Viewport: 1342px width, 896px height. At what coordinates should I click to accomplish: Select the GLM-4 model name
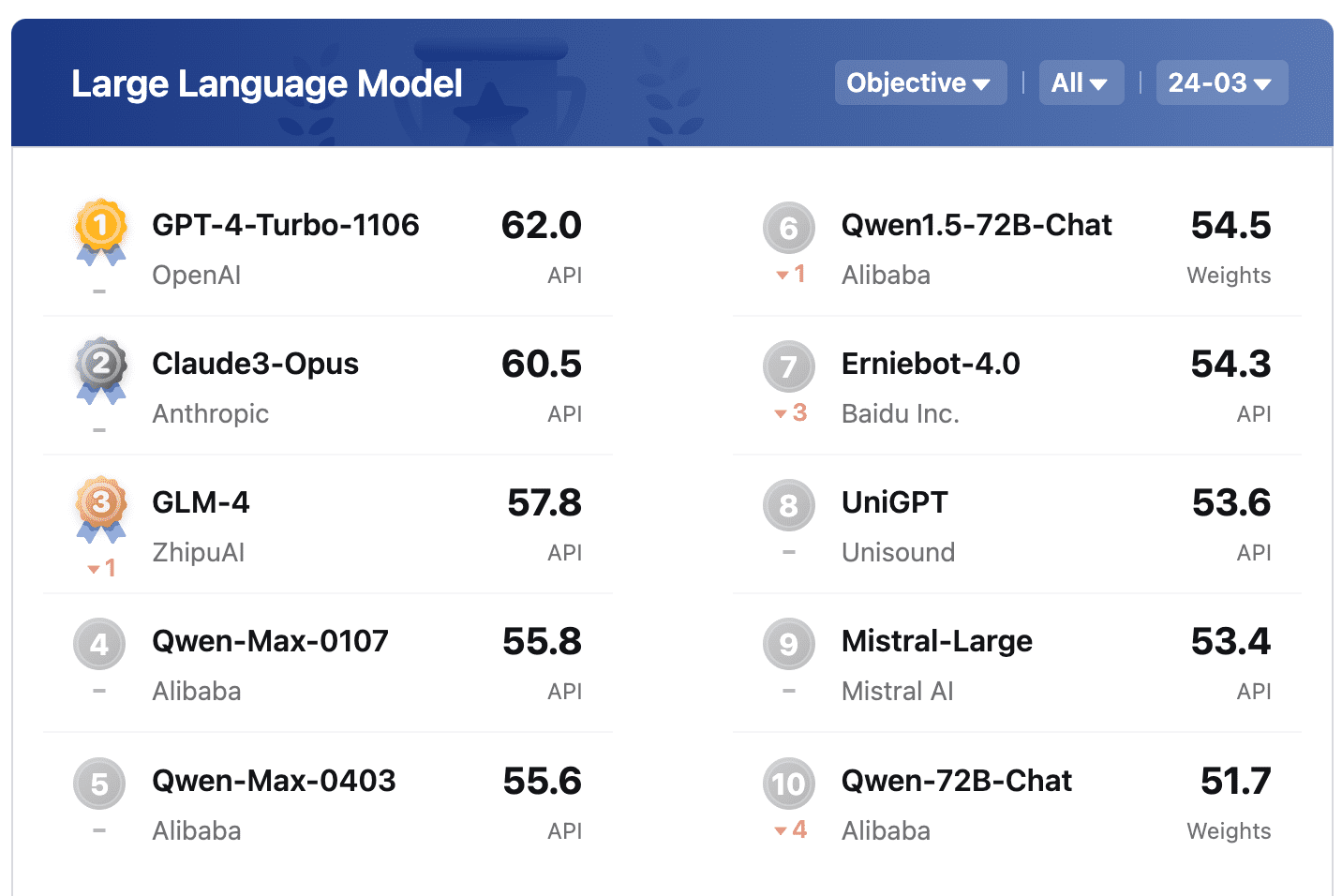tap(201, 502)
